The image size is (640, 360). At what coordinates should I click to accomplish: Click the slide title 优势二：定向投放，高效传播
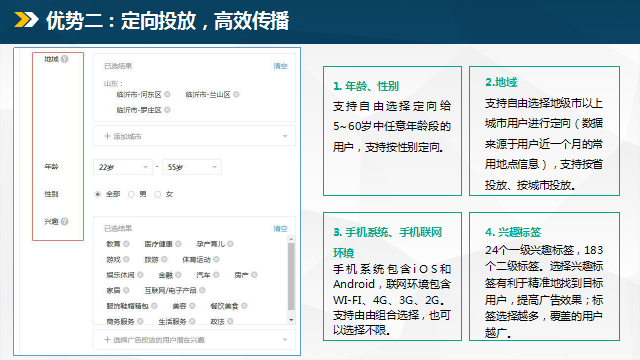pyautogui.click(x=167, y=21)
